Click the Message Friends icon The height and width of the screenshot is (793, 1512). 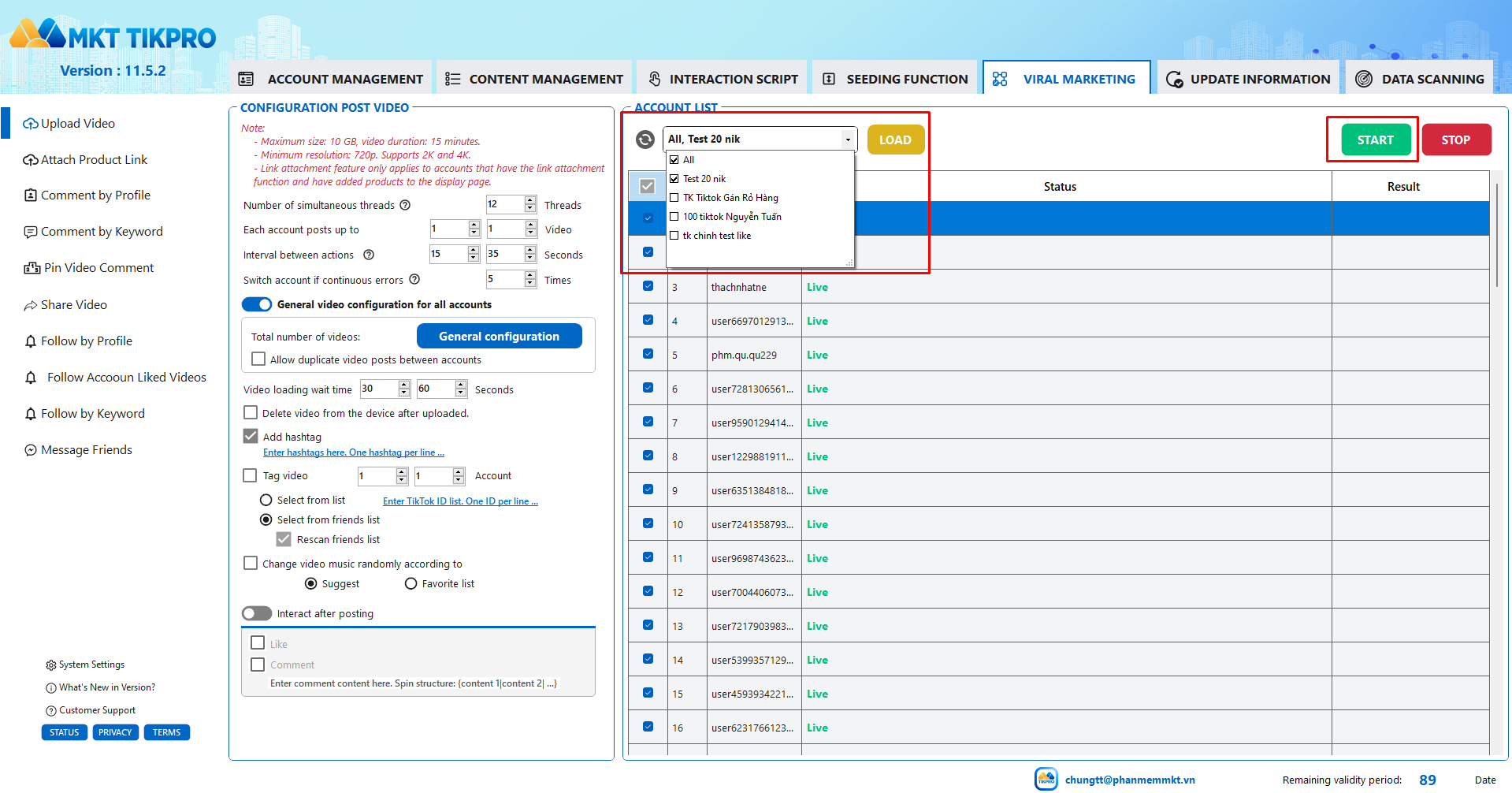(31, 450)
